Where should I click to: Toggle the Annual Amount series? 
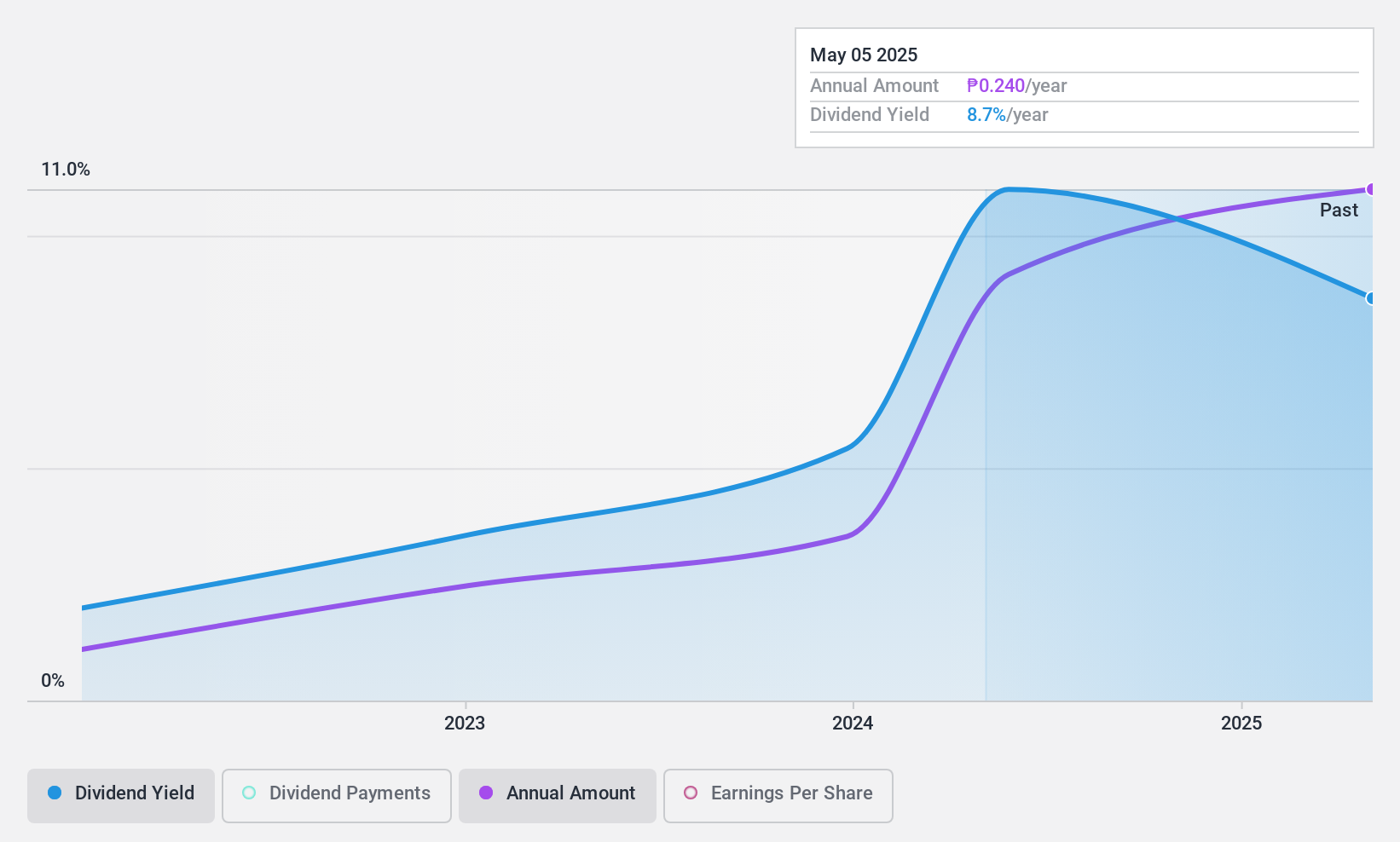(557, 795)
